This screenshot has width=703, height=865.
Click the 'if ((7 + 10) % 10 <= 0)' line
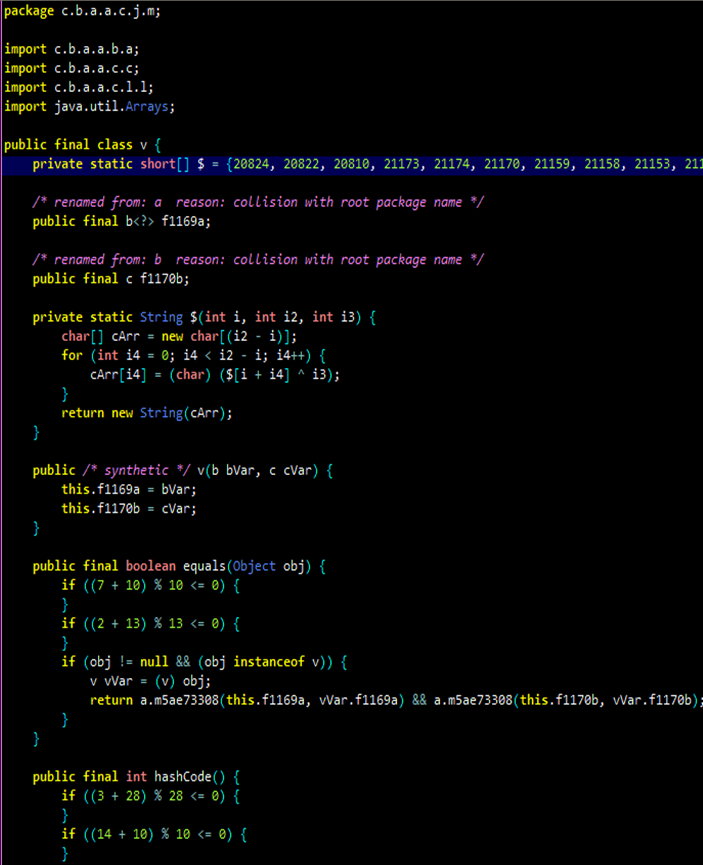tap(151, 585)
